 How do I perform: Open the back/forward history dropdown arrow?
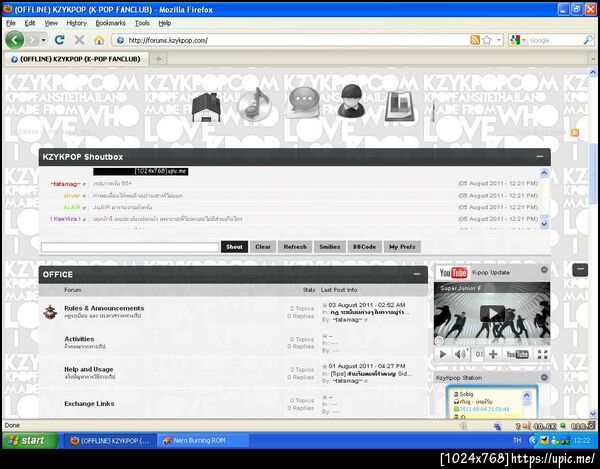pyautogui.click(x=44, y=40)
